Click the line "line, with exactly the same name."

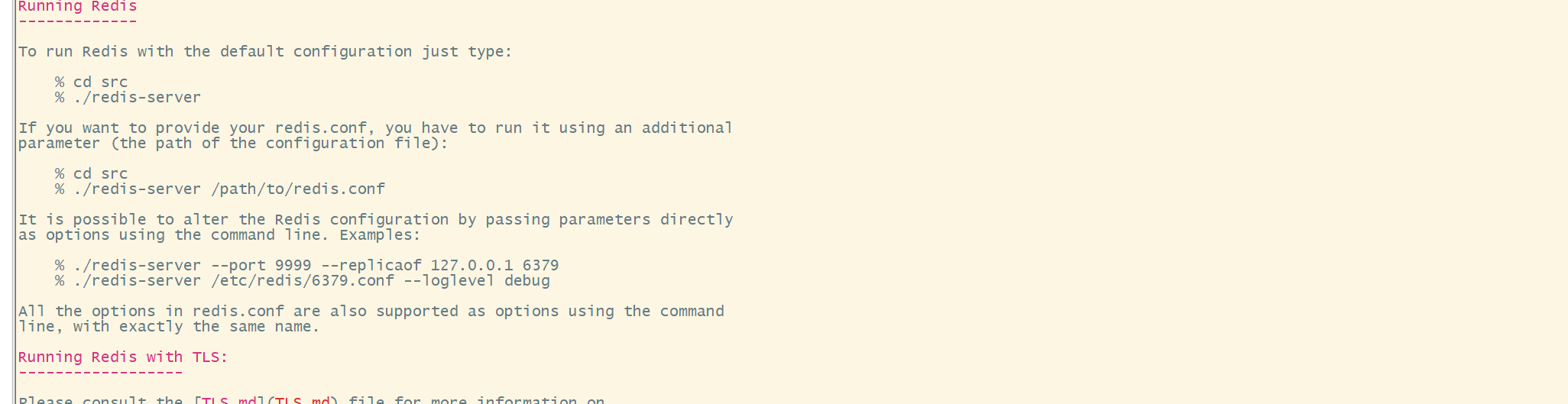[169, 327]
